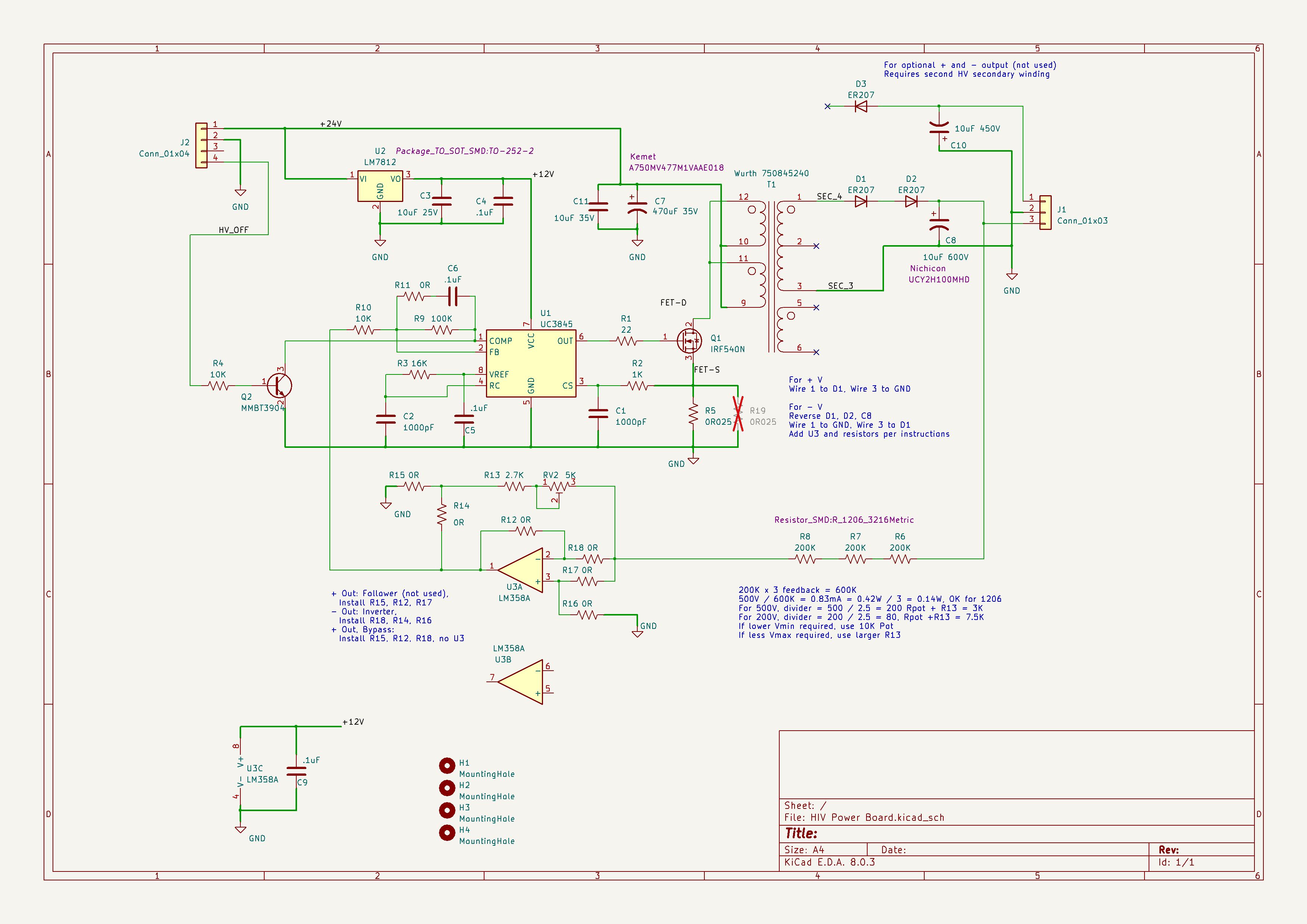The image size is (1307, 924).
Task: Click the U3B LM358A op-amp triangle
Action: coord(520,681)
